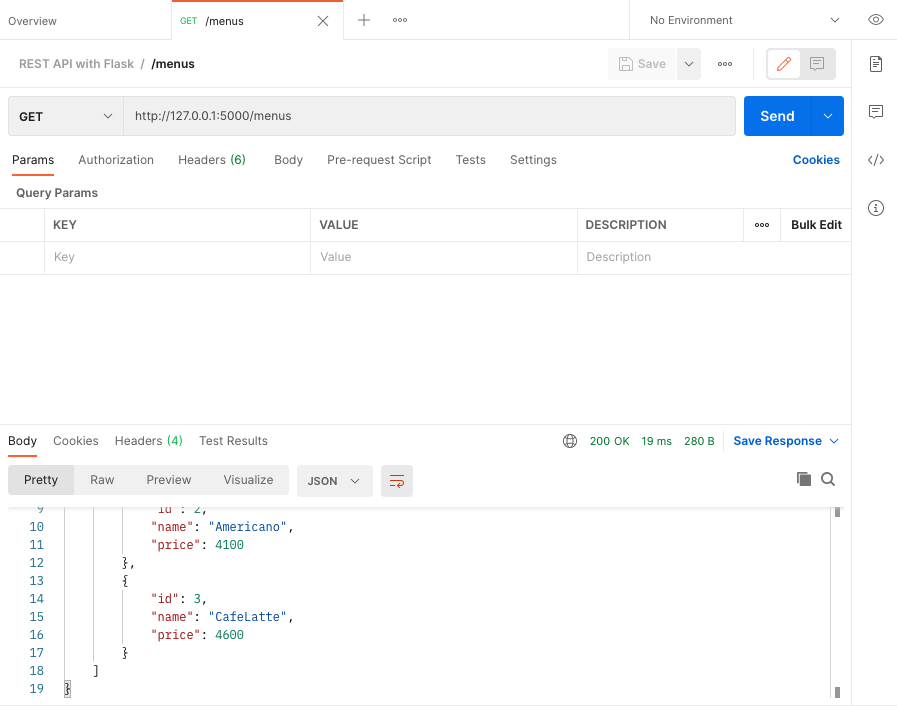Viewport: 897px width, 706px height.
Task: Click the price value 4100
Action: pyautogui.click(x=229, y=545)
